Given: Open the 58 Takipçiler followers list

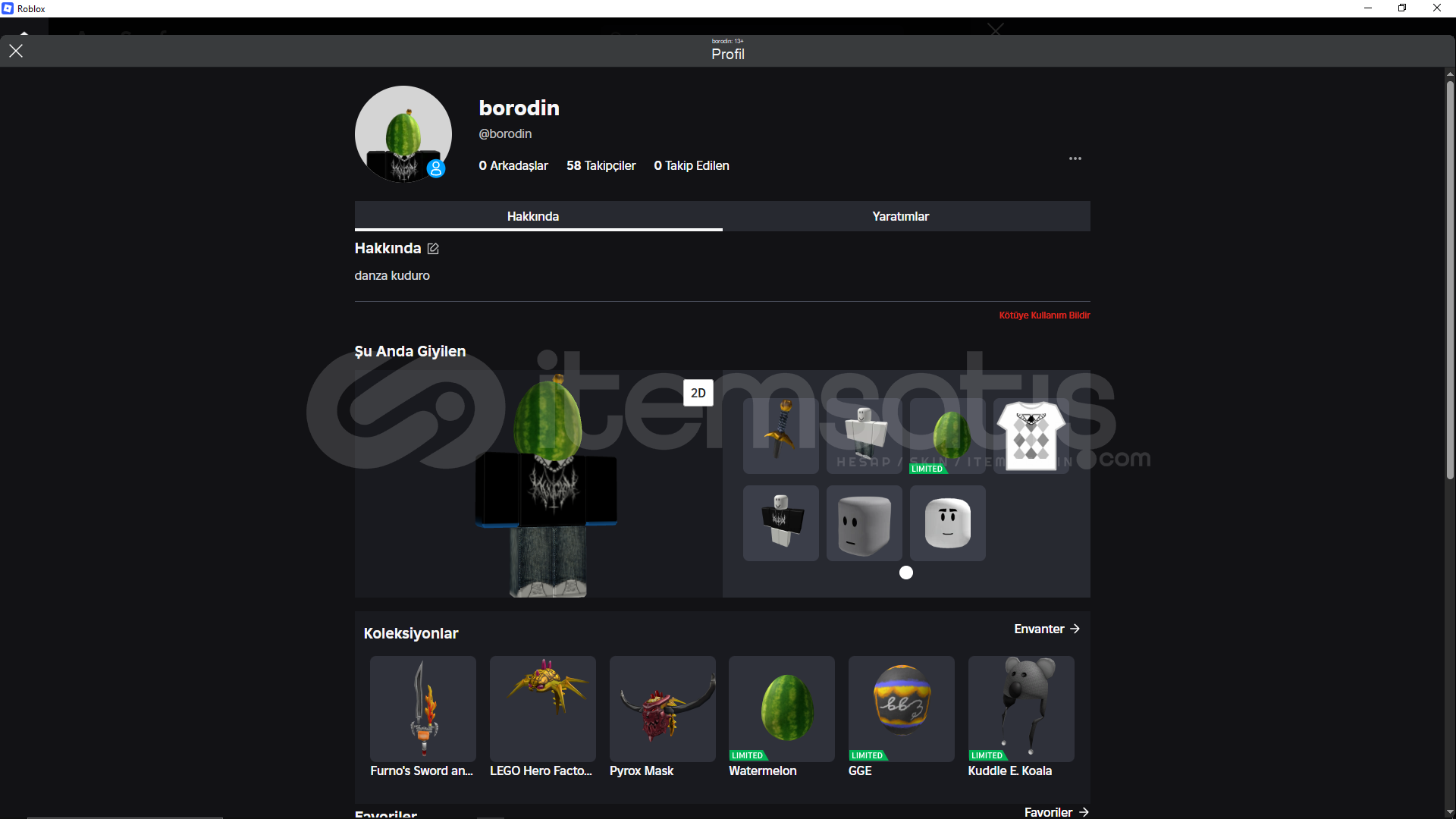Looking at the screenshot, I should tap(601, 165).
